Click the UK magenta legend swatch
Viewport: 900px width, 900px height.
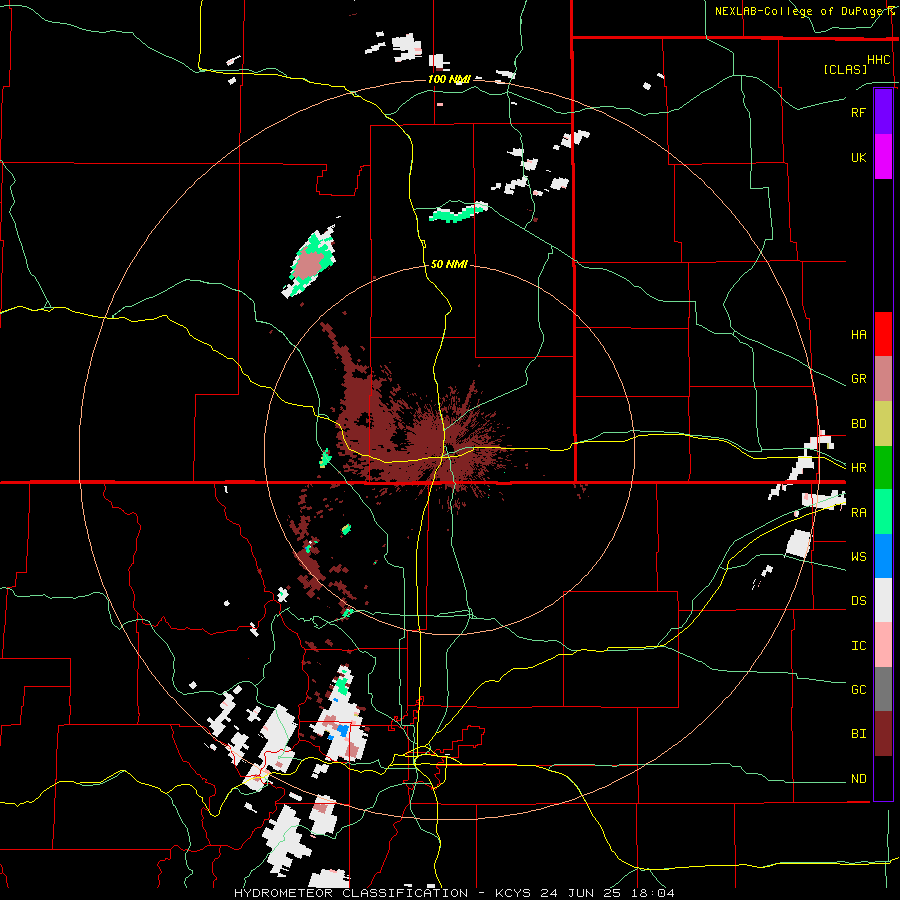pyautogui.click(x=883, y=157)
